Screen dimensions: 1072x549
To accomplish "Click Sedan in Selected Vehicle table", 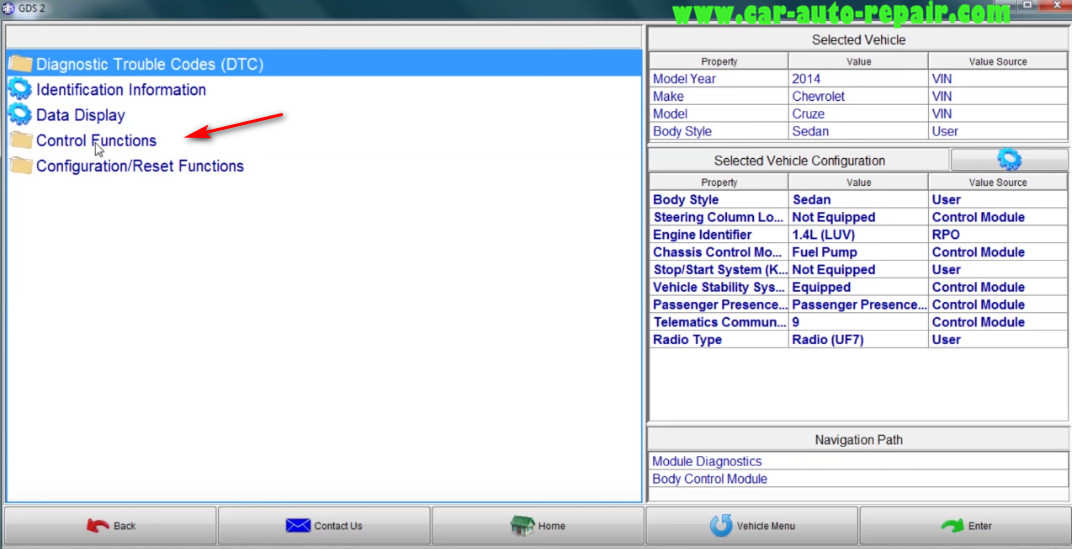I will tap(858, 131).
